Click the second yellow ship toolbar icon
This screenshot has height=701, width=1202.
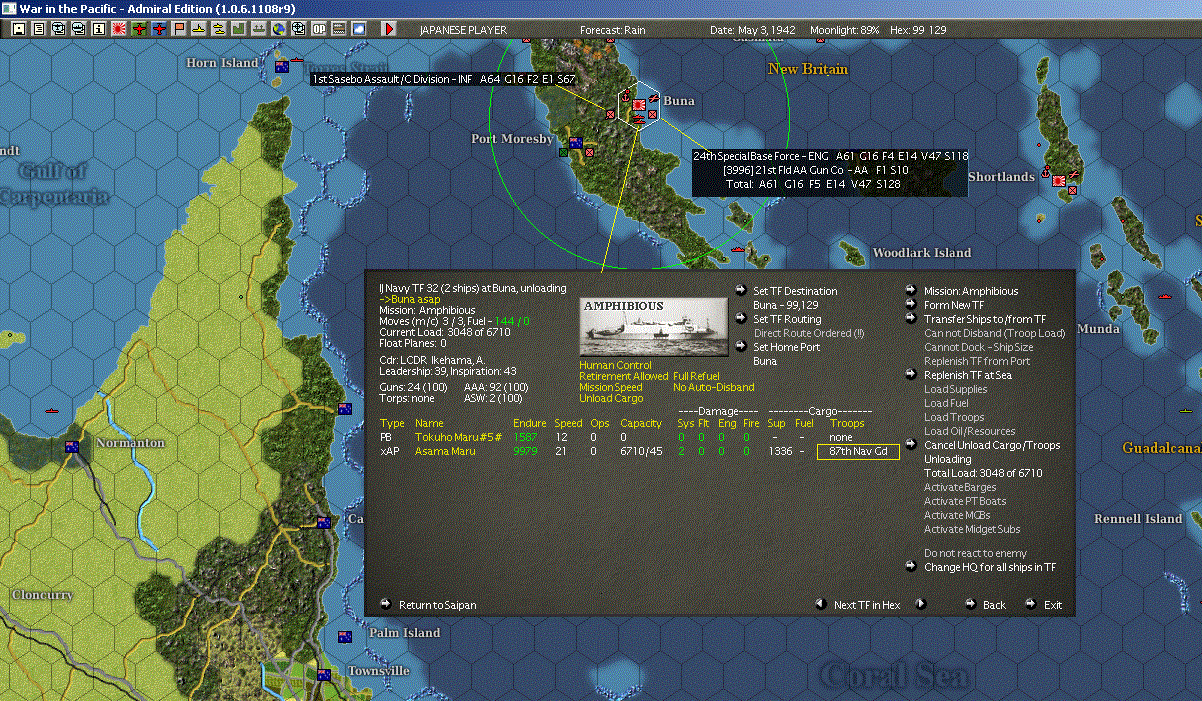[219, 29]
